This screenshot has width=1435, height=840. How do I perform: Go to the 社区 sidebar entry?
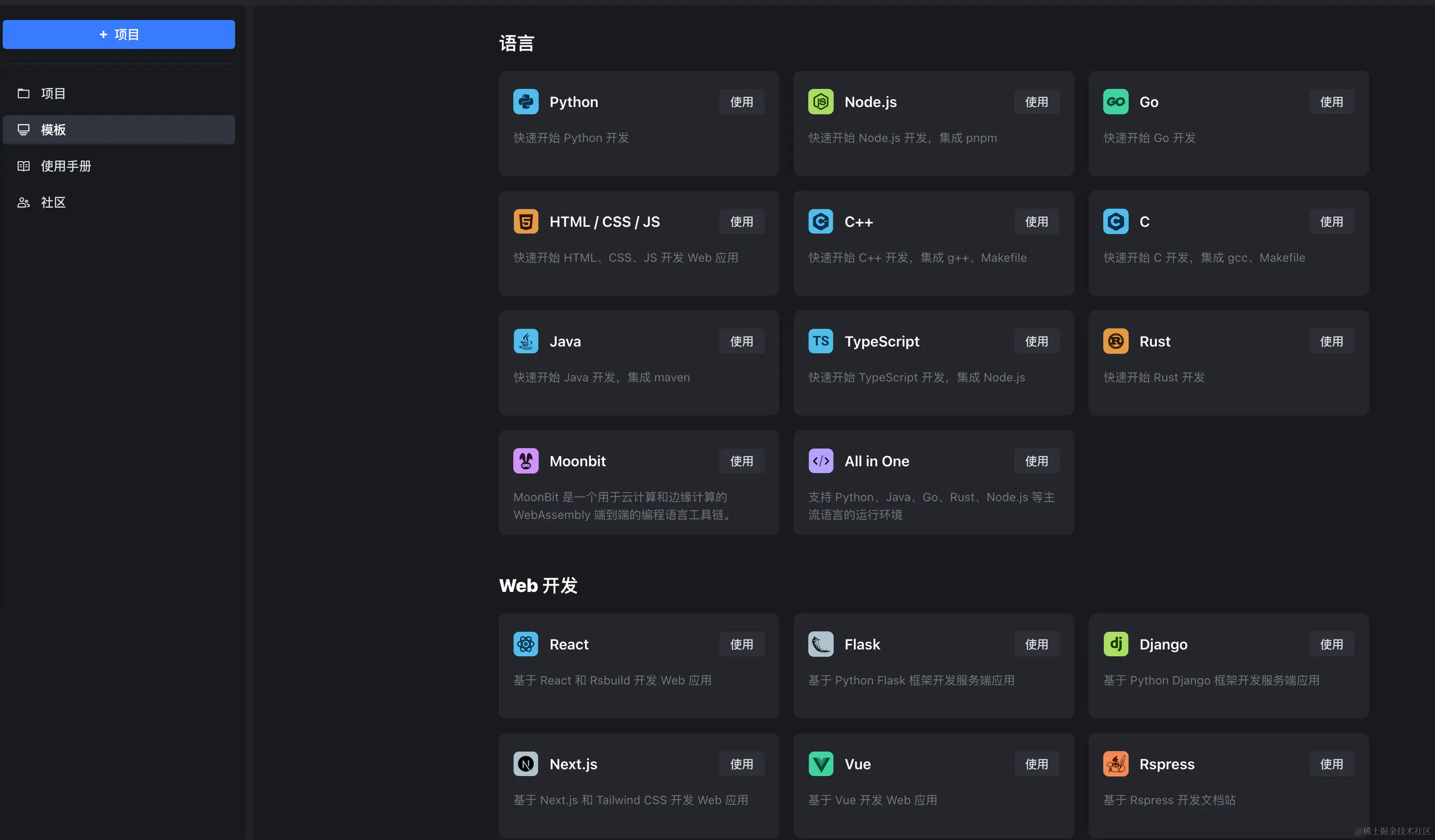[x=119, y=203]
